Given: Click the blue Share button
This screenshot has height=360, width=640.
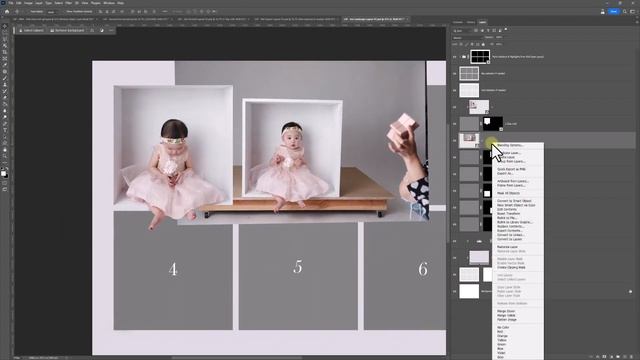Looking at the screenshot, I should click(x=613, y=11).
